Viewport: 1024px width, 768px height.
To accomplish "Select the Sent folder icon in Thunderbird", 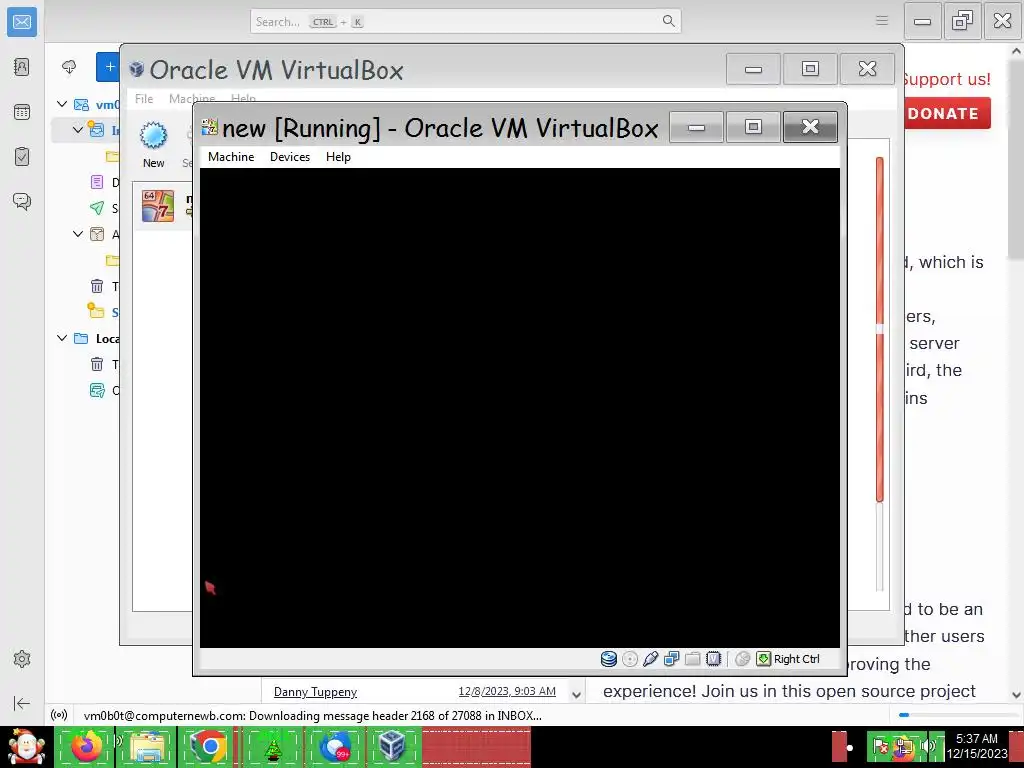I will click(x=97, y=208).
